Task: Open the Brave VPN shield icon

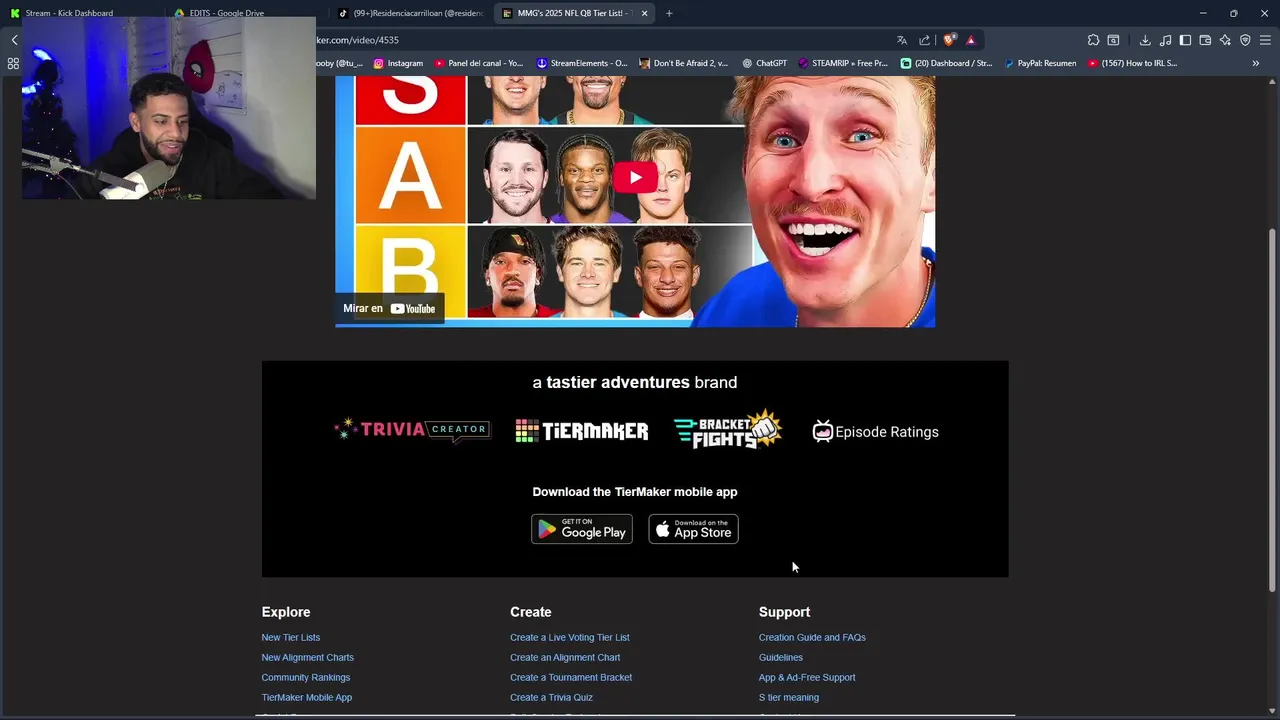Action: (1245, 40)
